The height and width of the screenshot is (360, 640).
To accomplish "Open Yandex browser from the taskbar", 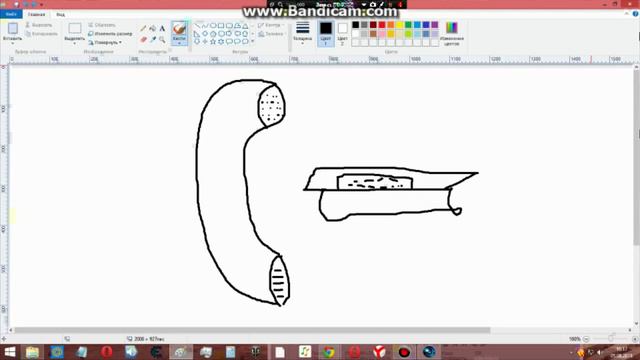I will (x=379, y=352).
